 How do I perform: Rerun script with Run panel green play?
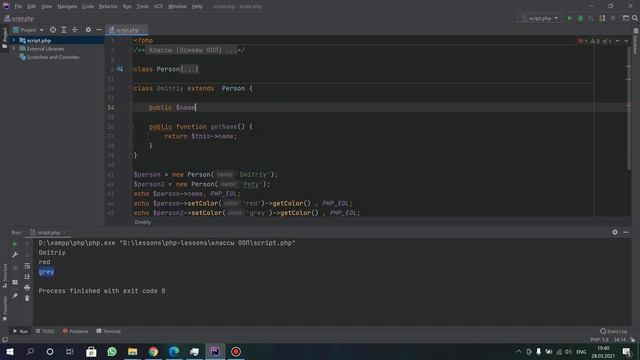[15, 244]
